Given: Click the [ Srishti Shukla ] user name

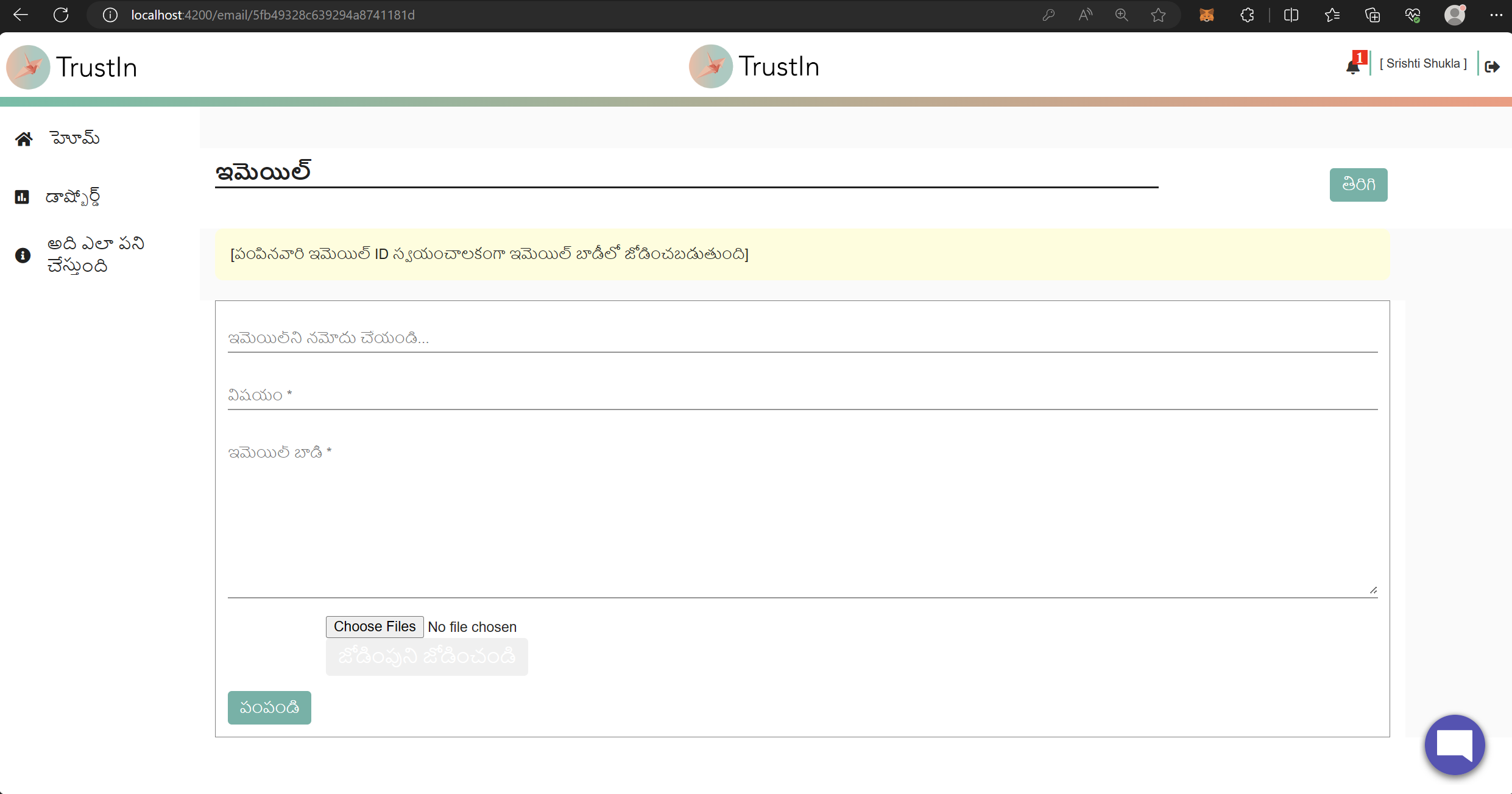Looking at the screenshot, I should click(1424, 63).
